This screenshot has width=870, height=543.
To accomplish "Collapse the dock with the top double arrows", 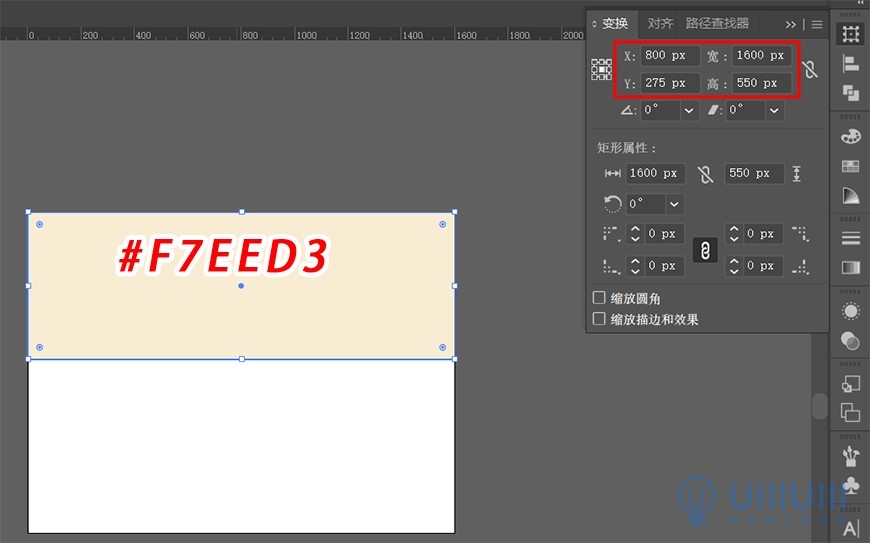I will tap(860, 3).
